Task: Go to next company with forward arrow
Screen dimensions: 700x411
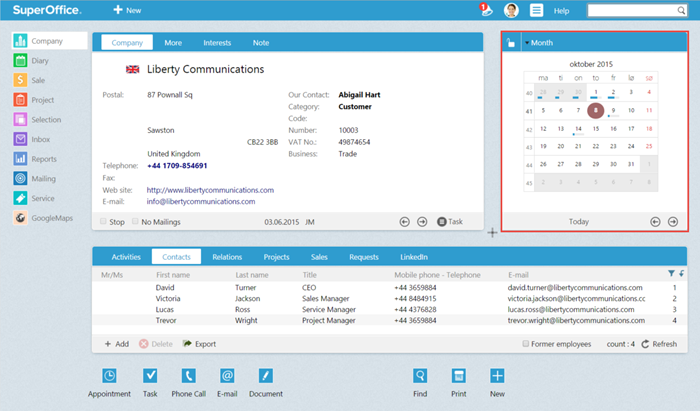Action: coord(422,222)
